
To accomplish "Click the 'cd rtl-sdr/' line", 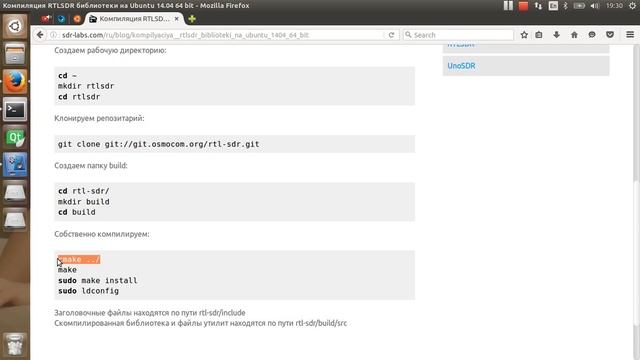I will 84,191.
